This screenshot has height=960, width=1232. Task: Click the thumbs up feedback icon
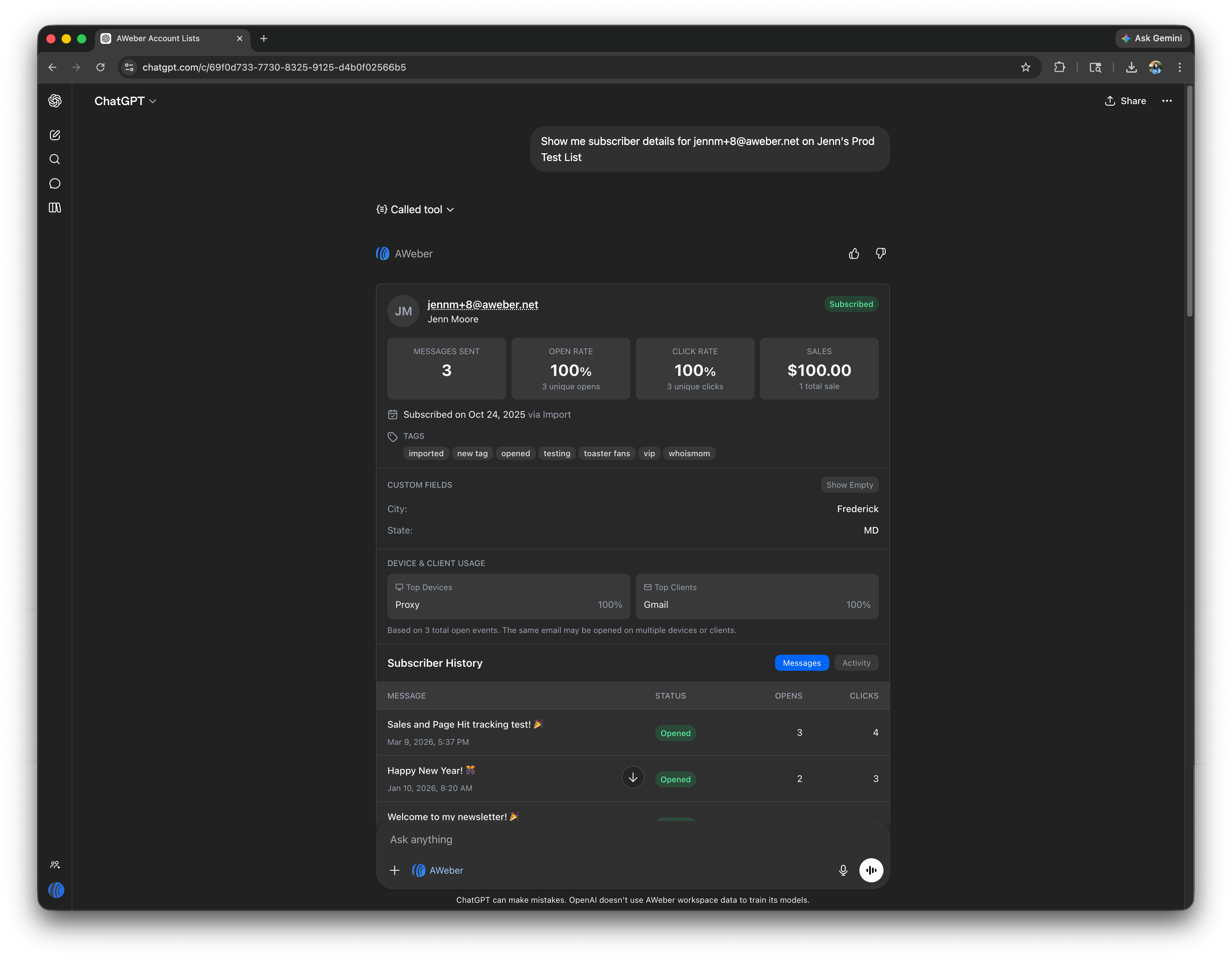853,254
